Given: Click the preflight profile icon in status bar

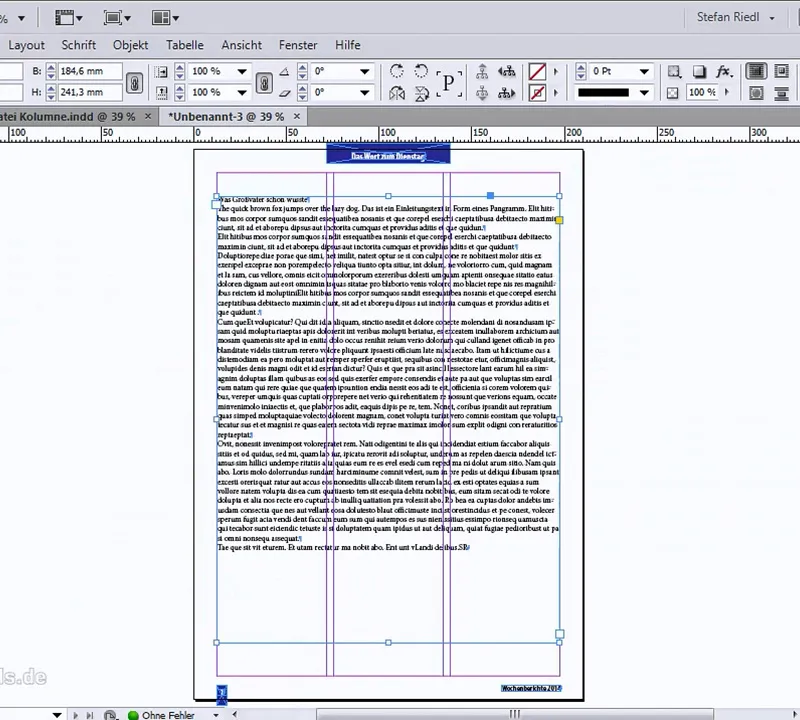Looking at the screenshot, I should [110, 715].
